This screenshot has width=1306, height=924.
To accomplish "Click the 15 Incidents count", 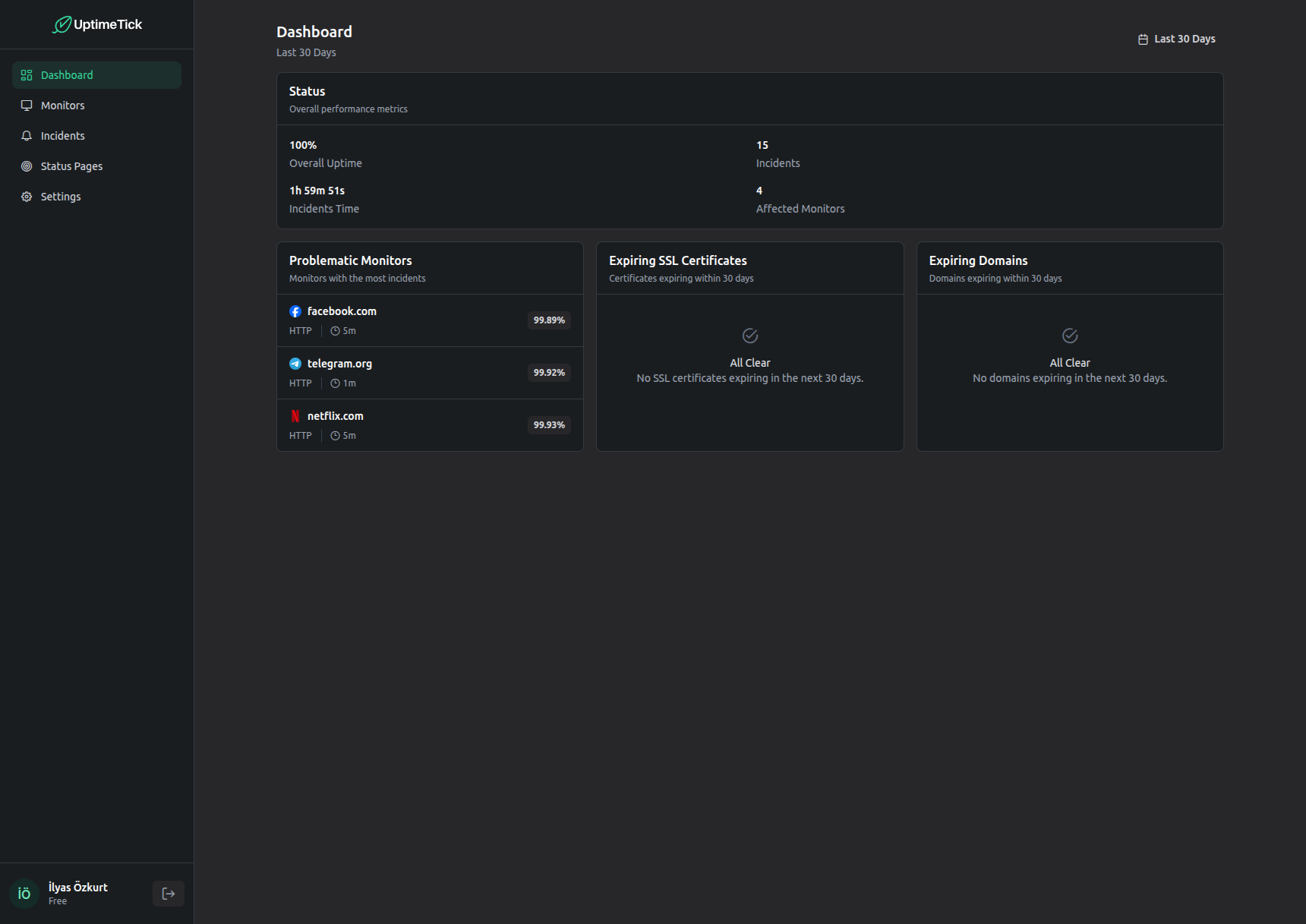I will [762, 145].
